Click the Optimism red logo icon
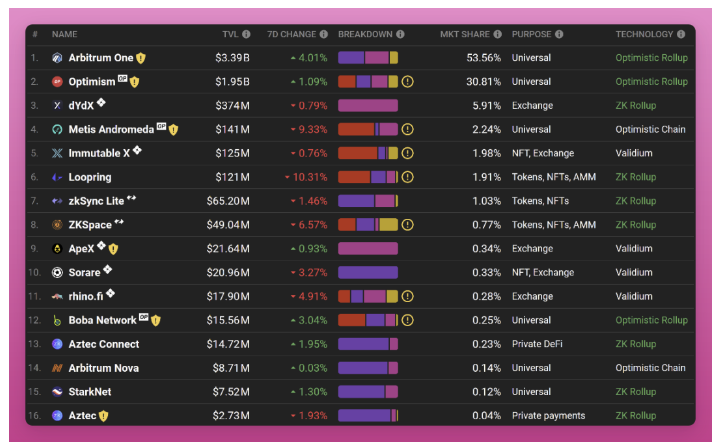This screenshot has width=717, height=445. tap(57, 82)
